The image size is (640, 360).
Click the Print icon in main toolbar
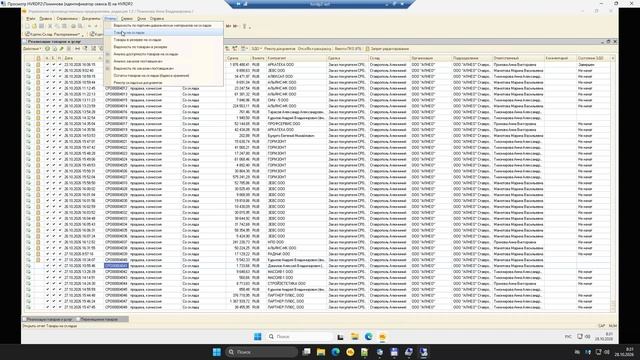(x=73, y=27)
